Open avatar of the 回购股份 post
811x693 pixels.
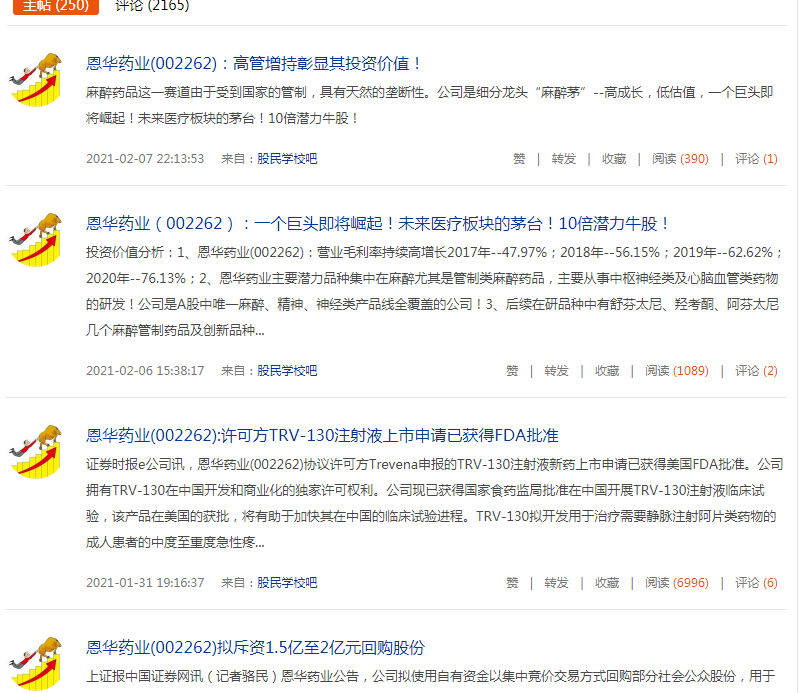point(36,664)
